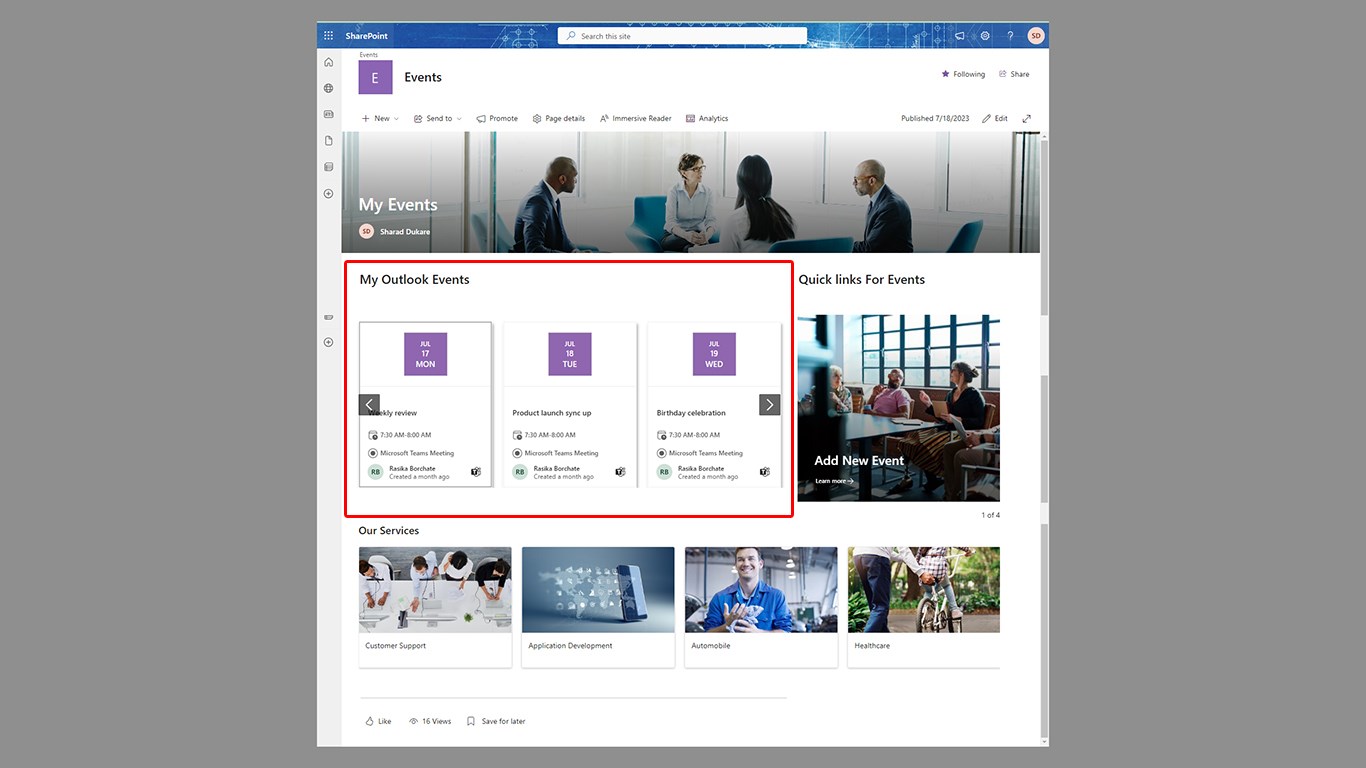1366x768 pixels.
Task: Click the page vertical scrollbar
Action: click(x=1045, y=437)
